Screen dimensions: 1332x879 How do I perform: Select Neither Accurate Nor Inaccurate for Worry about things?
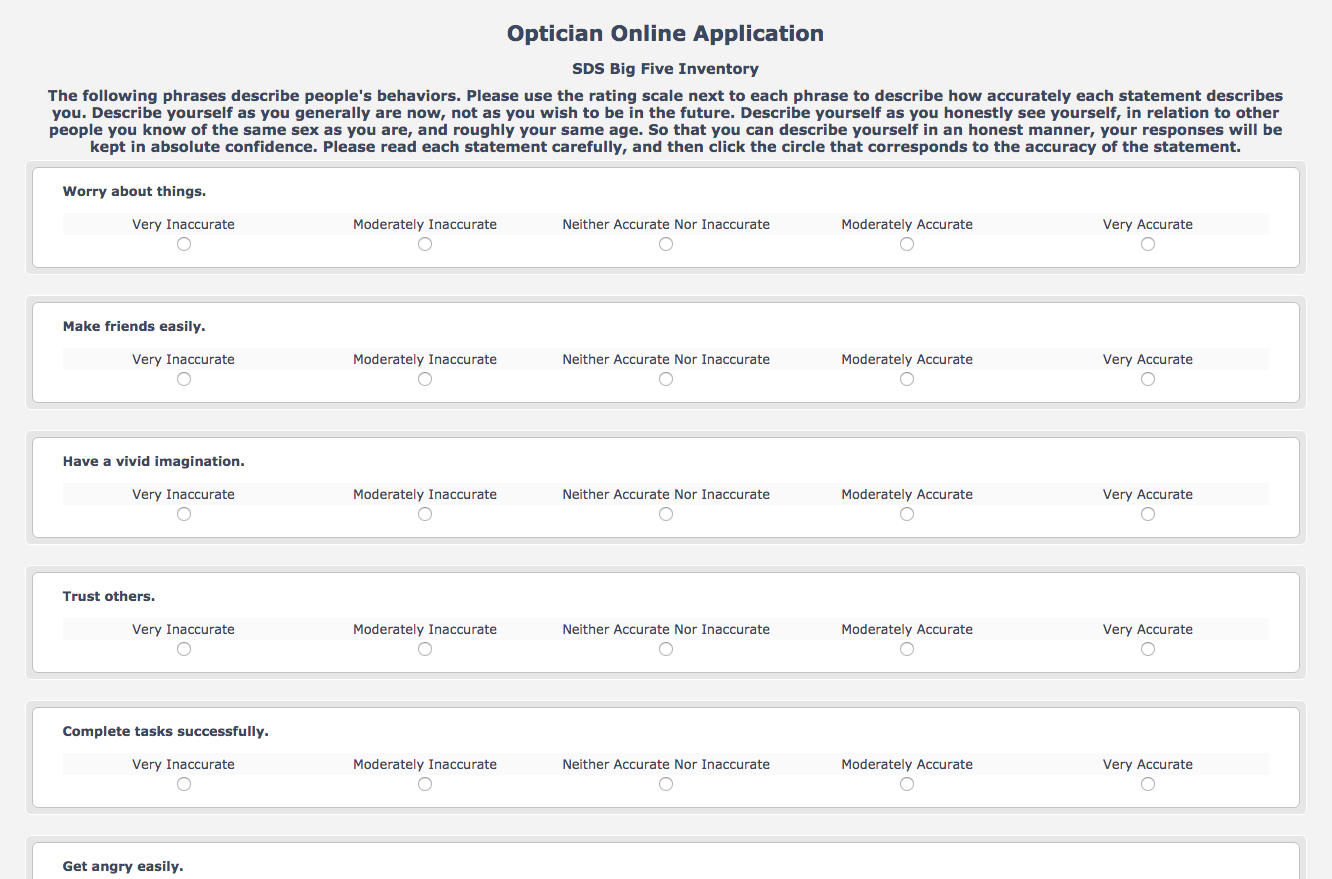tap(666, 244)
